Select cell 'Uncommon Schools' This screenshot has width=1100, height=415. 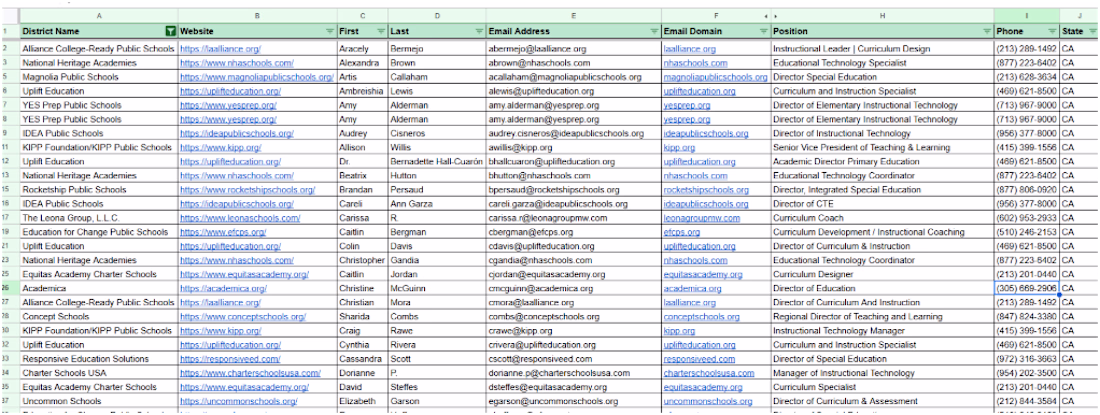pyautogui.click(x=98, y=401)
